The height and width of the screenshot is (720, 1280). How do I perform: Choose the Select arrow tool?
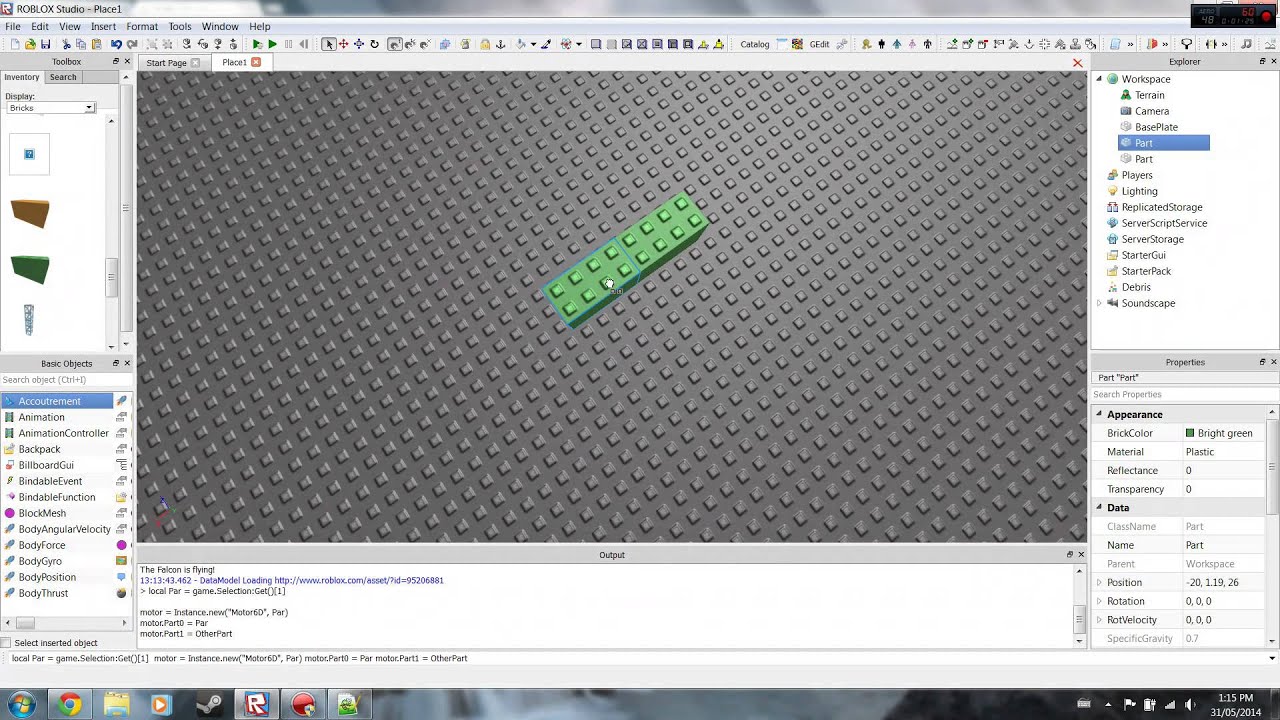328,44
